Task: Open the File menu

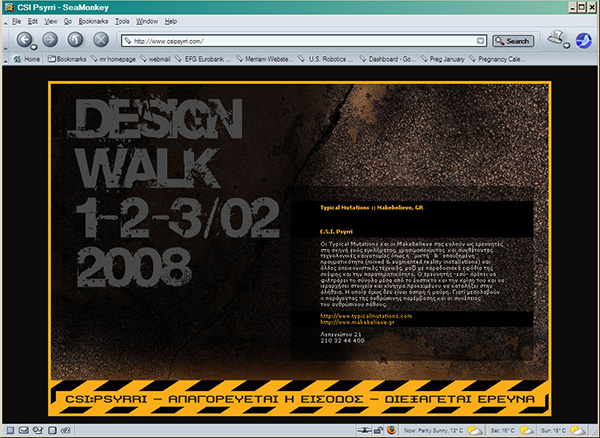Action: 16,21
